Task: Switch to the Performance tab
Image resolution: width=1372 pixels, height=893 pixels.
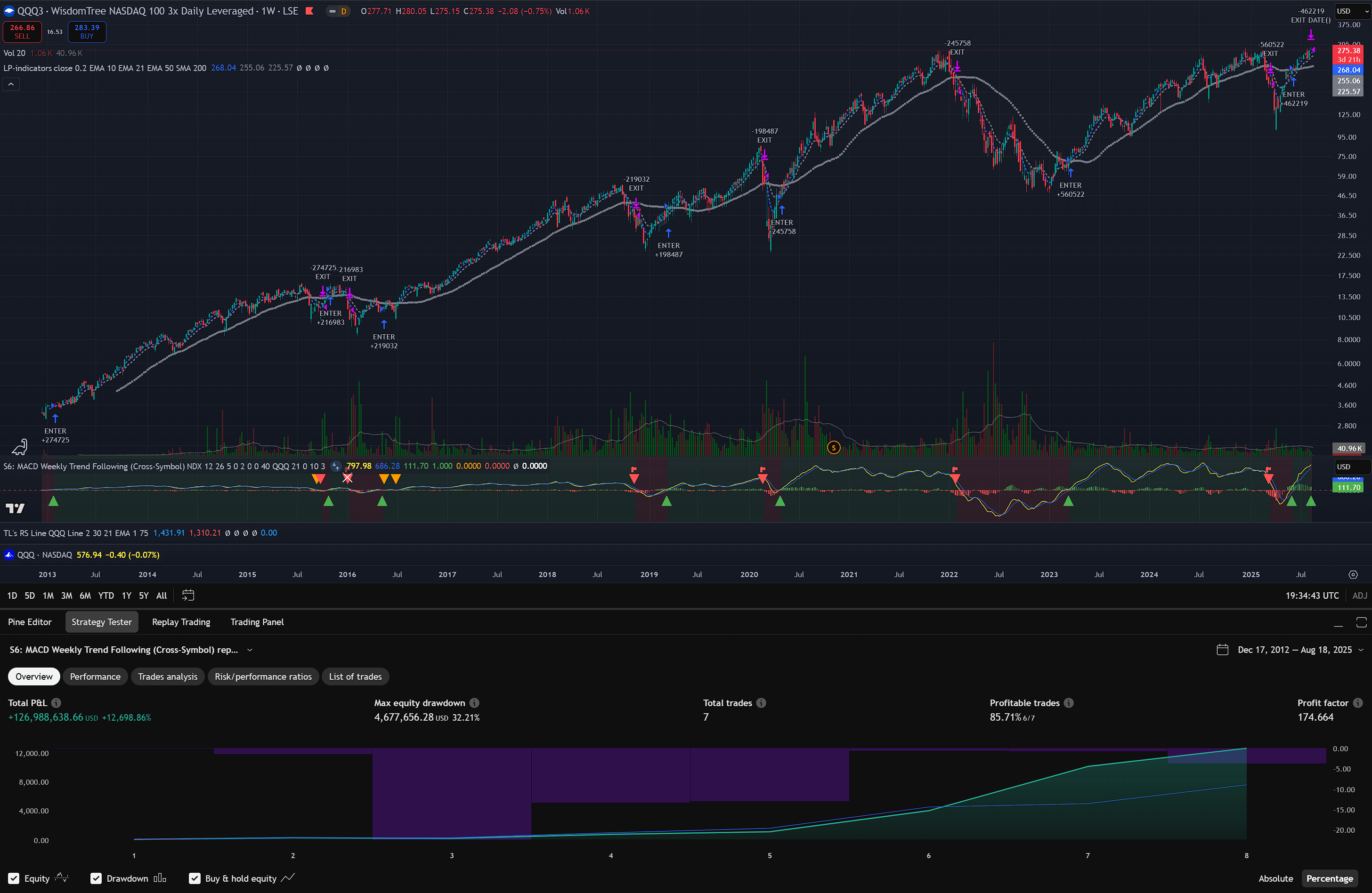Action: 95,676
